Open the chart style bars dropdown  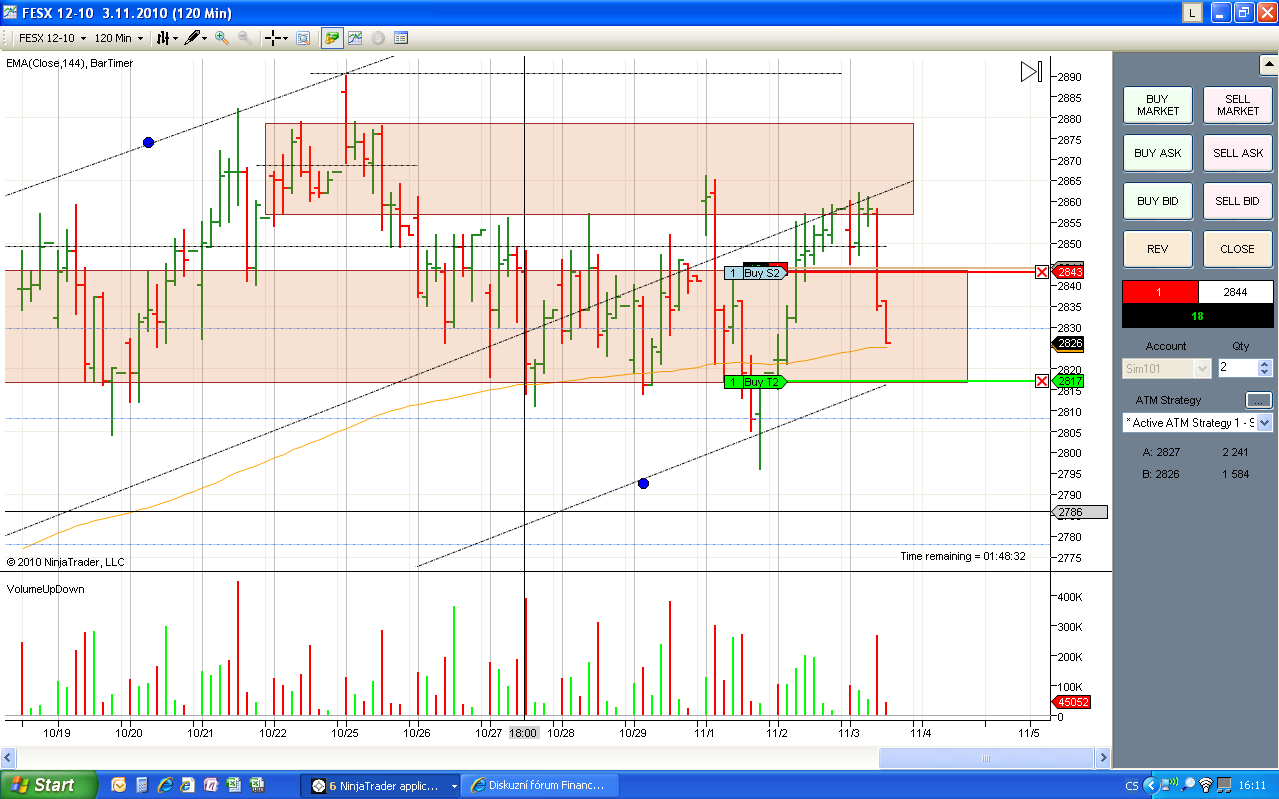click(x=167, y=38)
